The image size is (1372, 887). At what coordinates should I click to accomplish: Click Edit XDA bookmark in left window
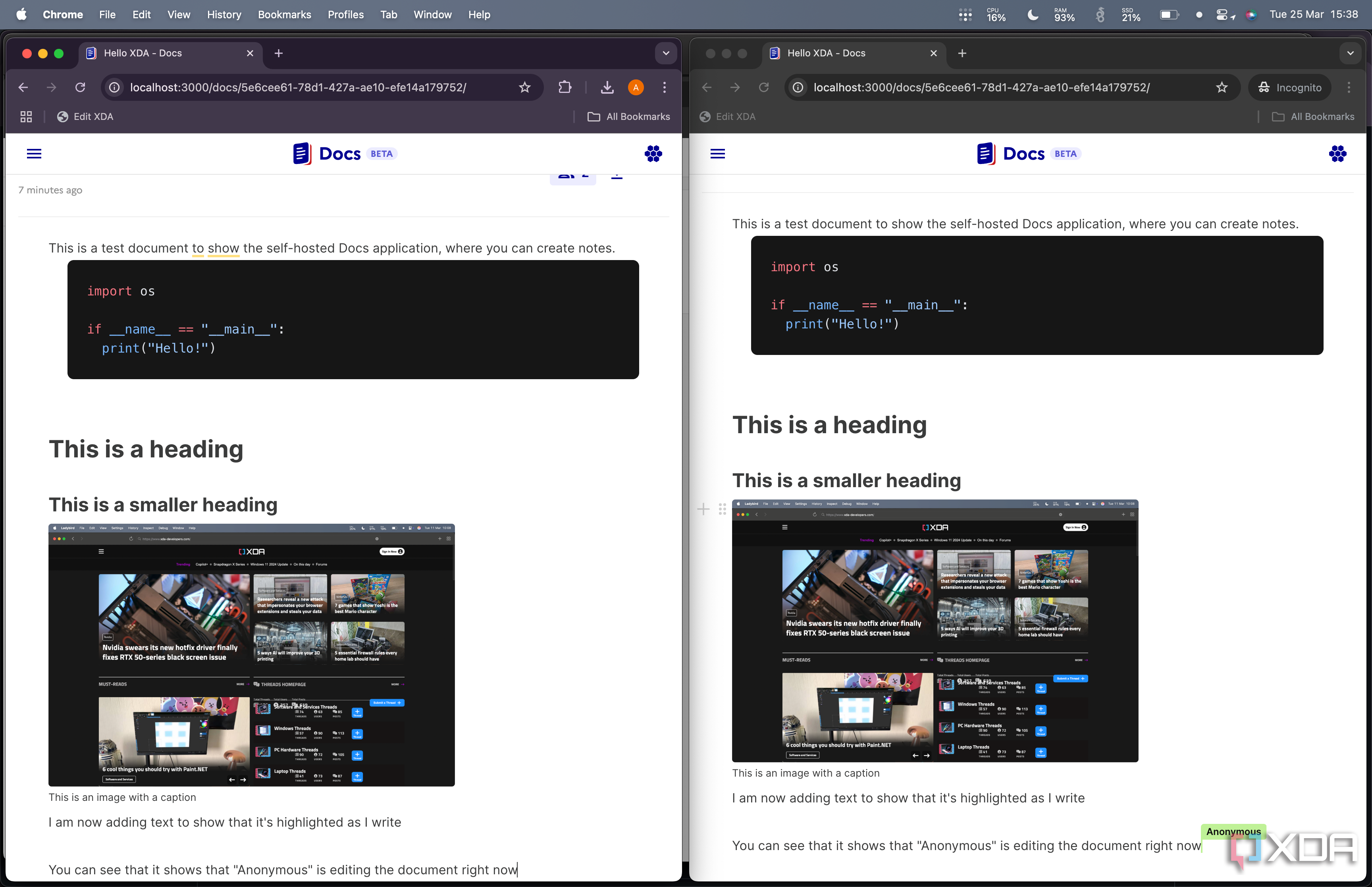[x=85, y=117]
